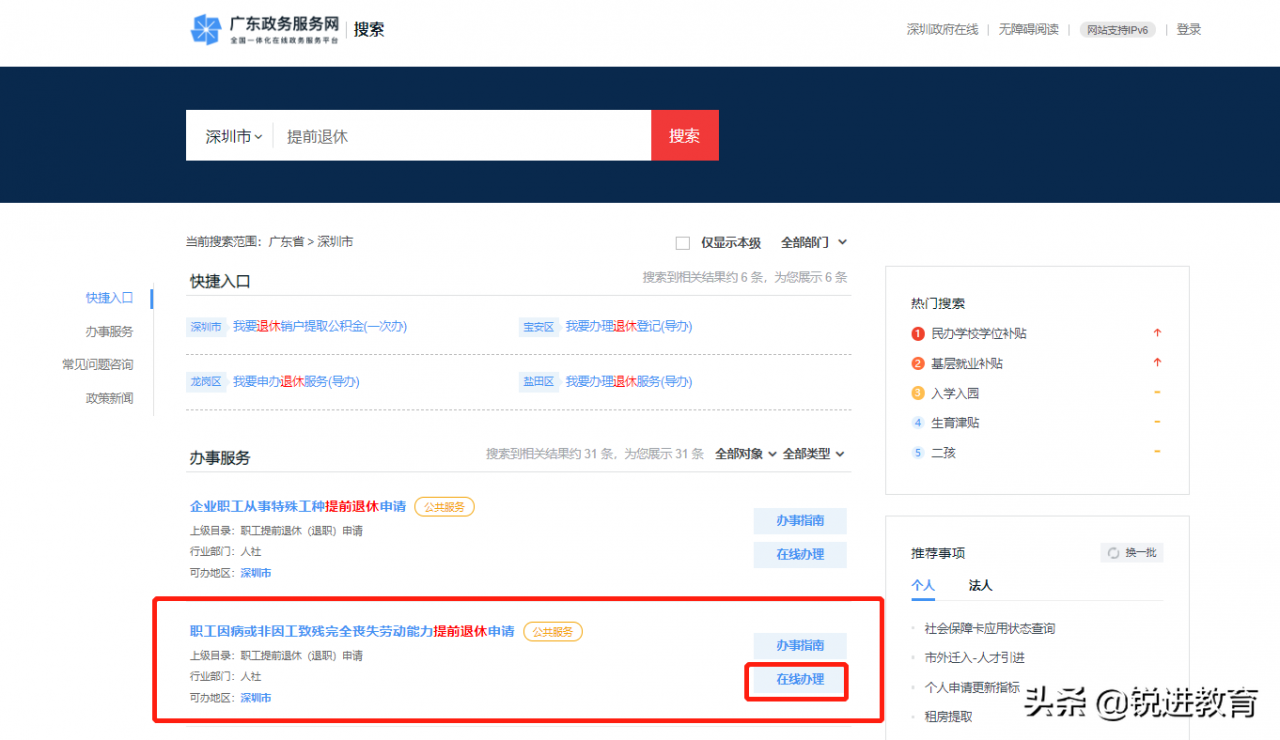Click hot search rank badge number 1

click(x=918, y=333)
